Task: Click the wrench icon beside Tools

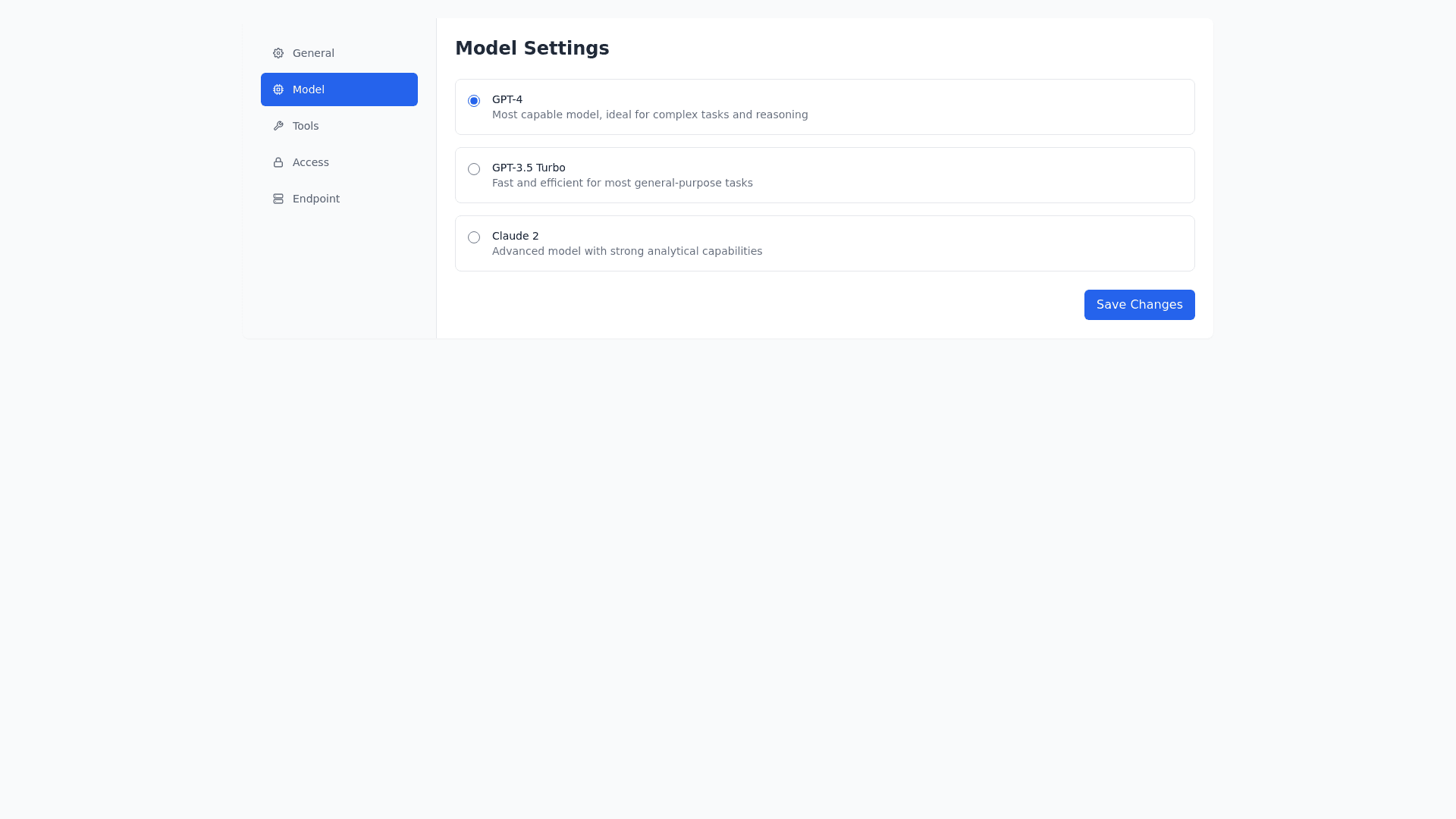Action: (278, 126)
